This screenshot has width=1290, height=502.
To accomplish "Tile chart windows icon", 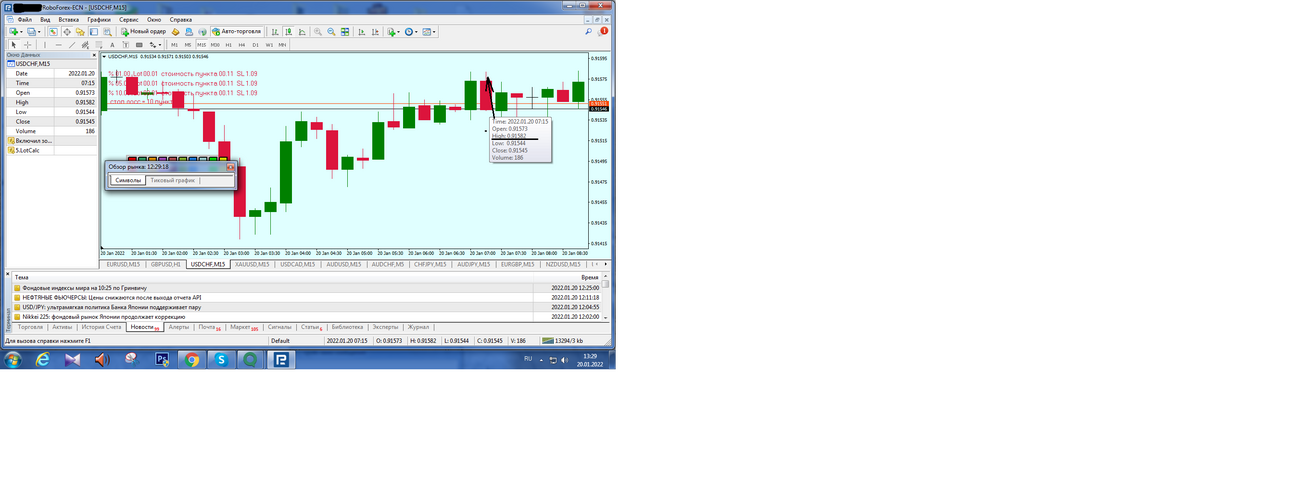I will click(x=345, y=31).
